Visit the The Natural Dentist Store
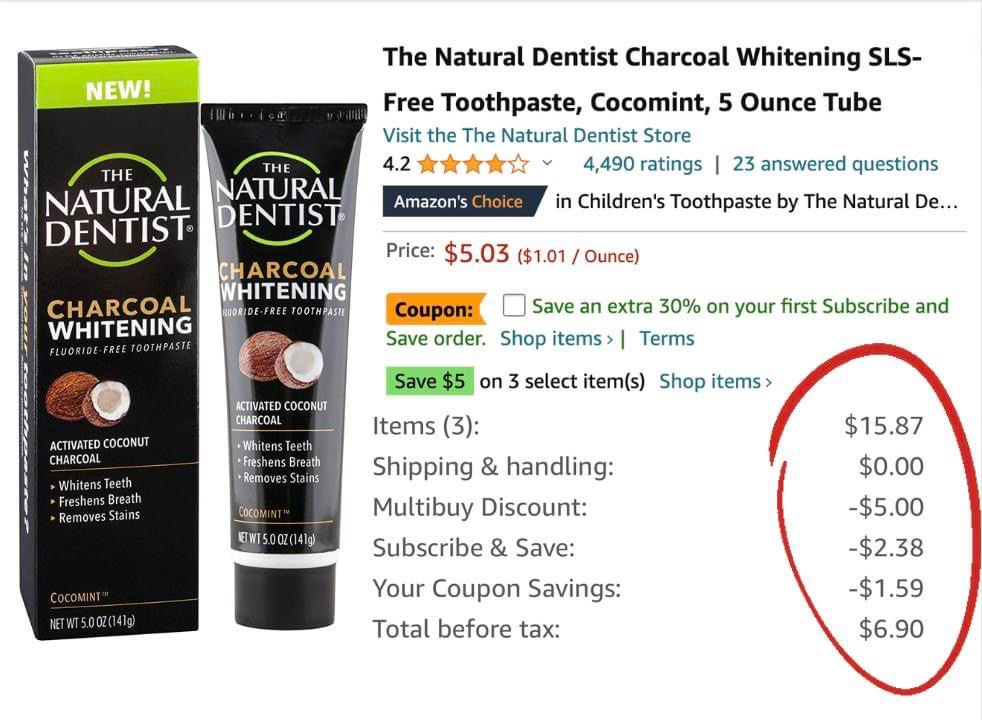 click(x=537, y=135)
